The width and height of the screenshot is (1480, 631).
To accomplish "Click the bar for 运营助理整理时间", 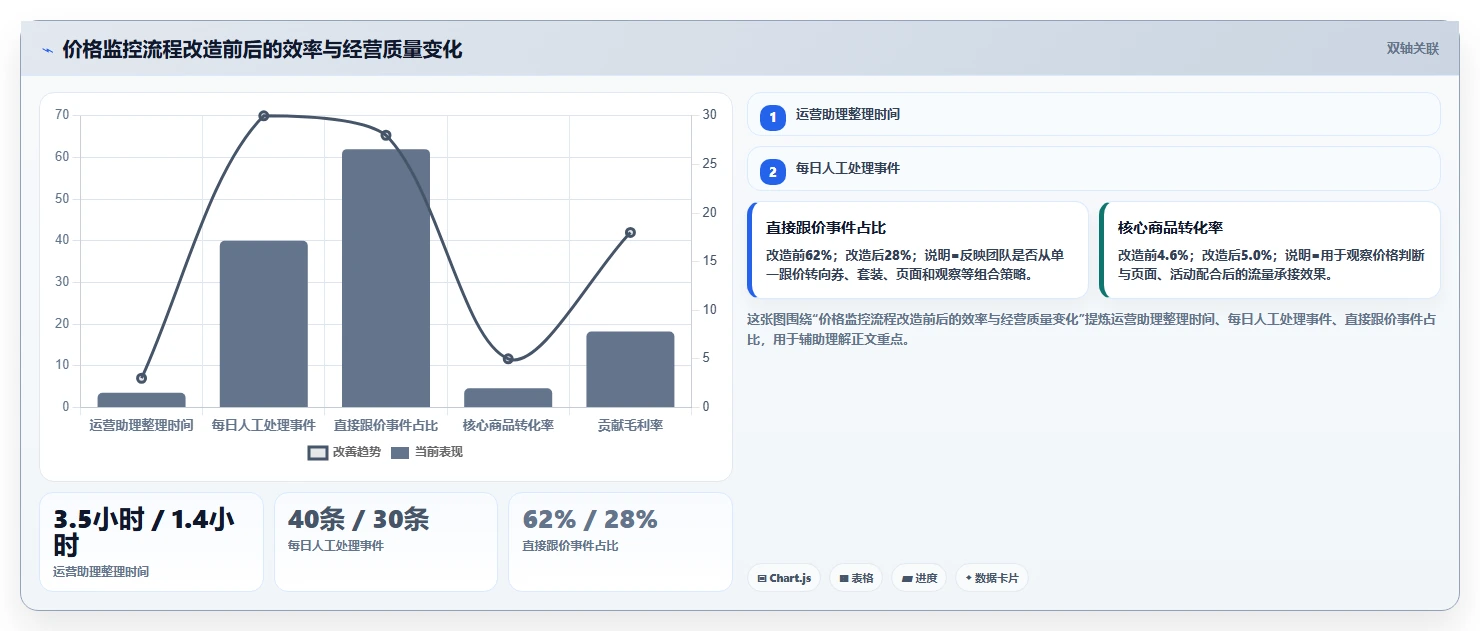I will pos(141,399).
